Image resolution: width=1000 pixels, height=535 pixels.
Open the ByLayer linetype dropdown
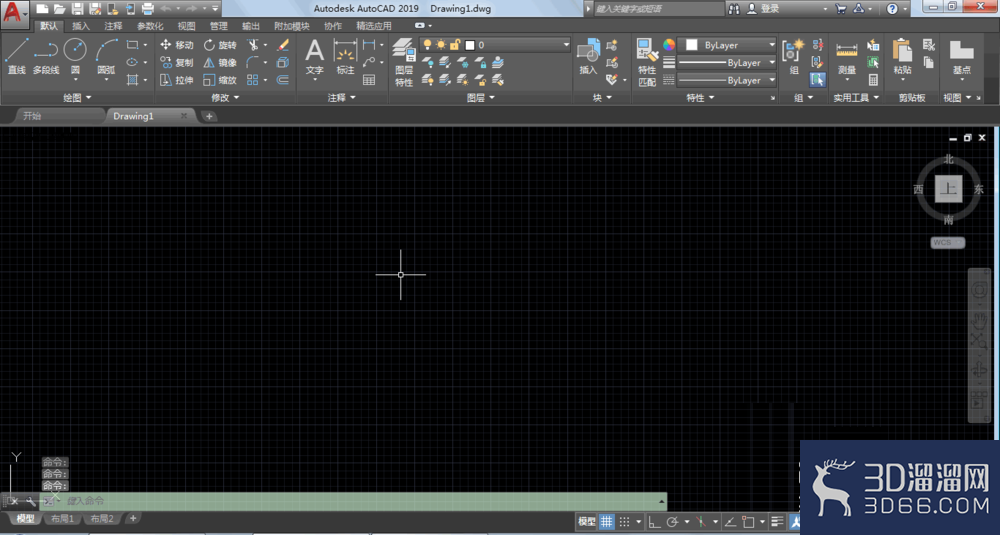click(x=728, y=80)
